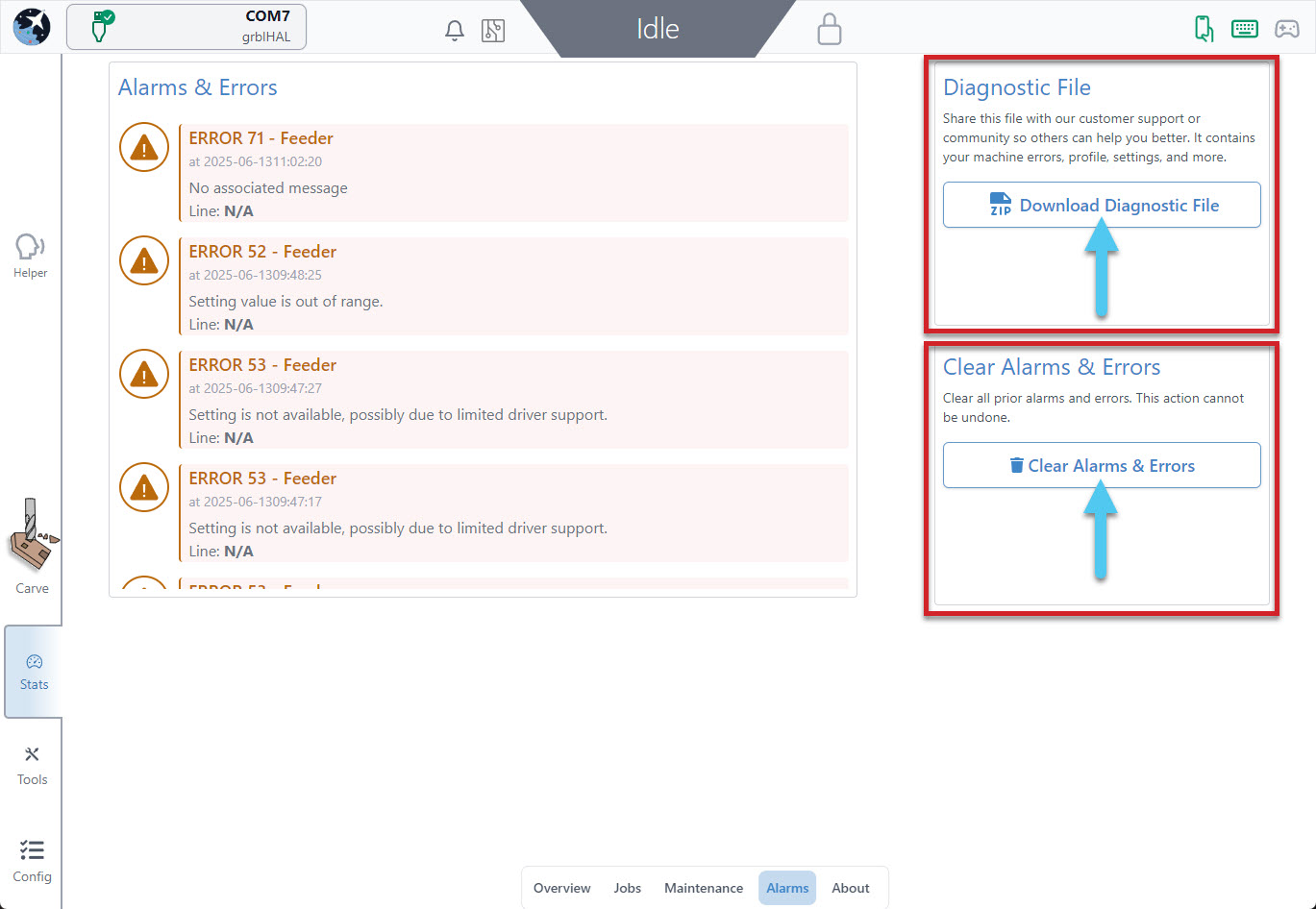Click the gamepad controller icon
The width and height of the screenshot is (1316, 909).
(1287, 29)
